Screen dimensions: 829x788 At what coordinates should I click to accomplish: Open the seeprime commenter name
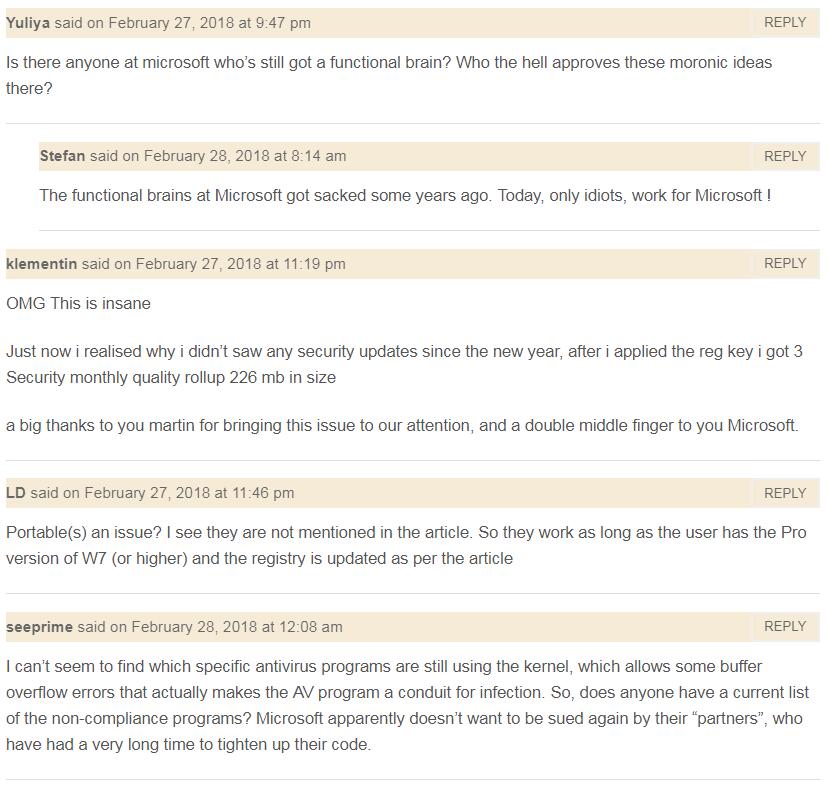(x=39, y=627)
